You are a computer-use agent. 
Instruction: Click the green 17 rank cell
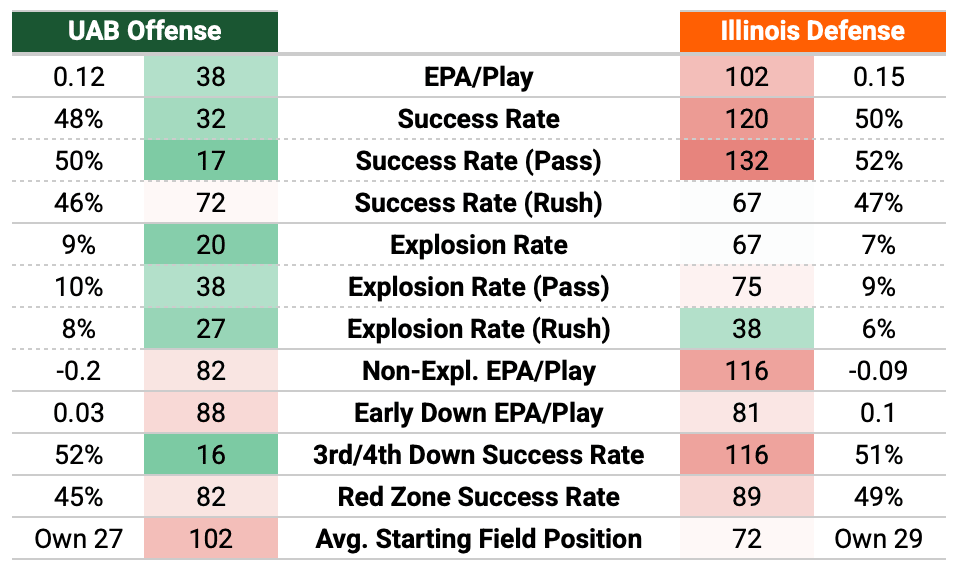[211, 161]
